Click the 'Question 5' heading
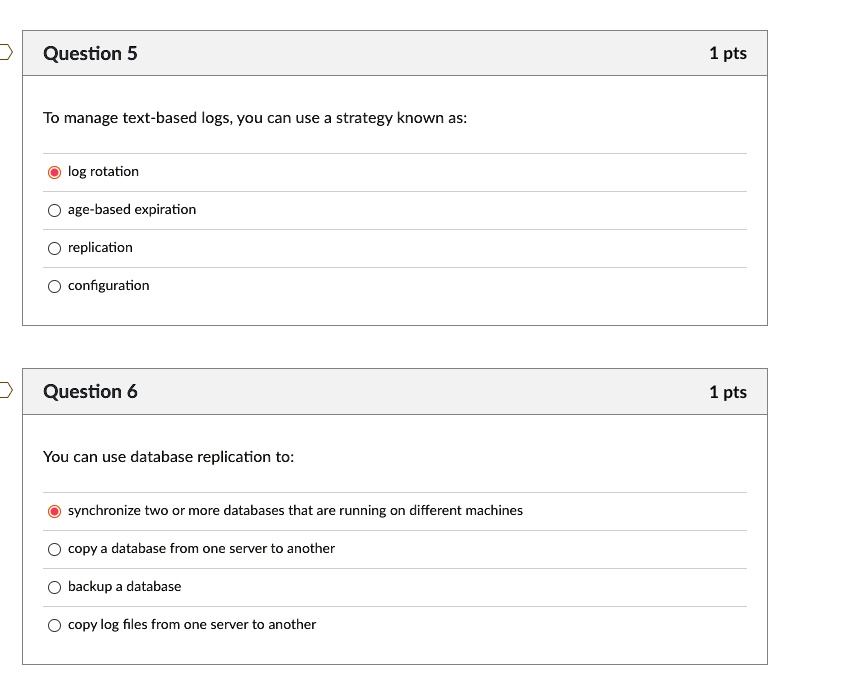 point(90,53)
